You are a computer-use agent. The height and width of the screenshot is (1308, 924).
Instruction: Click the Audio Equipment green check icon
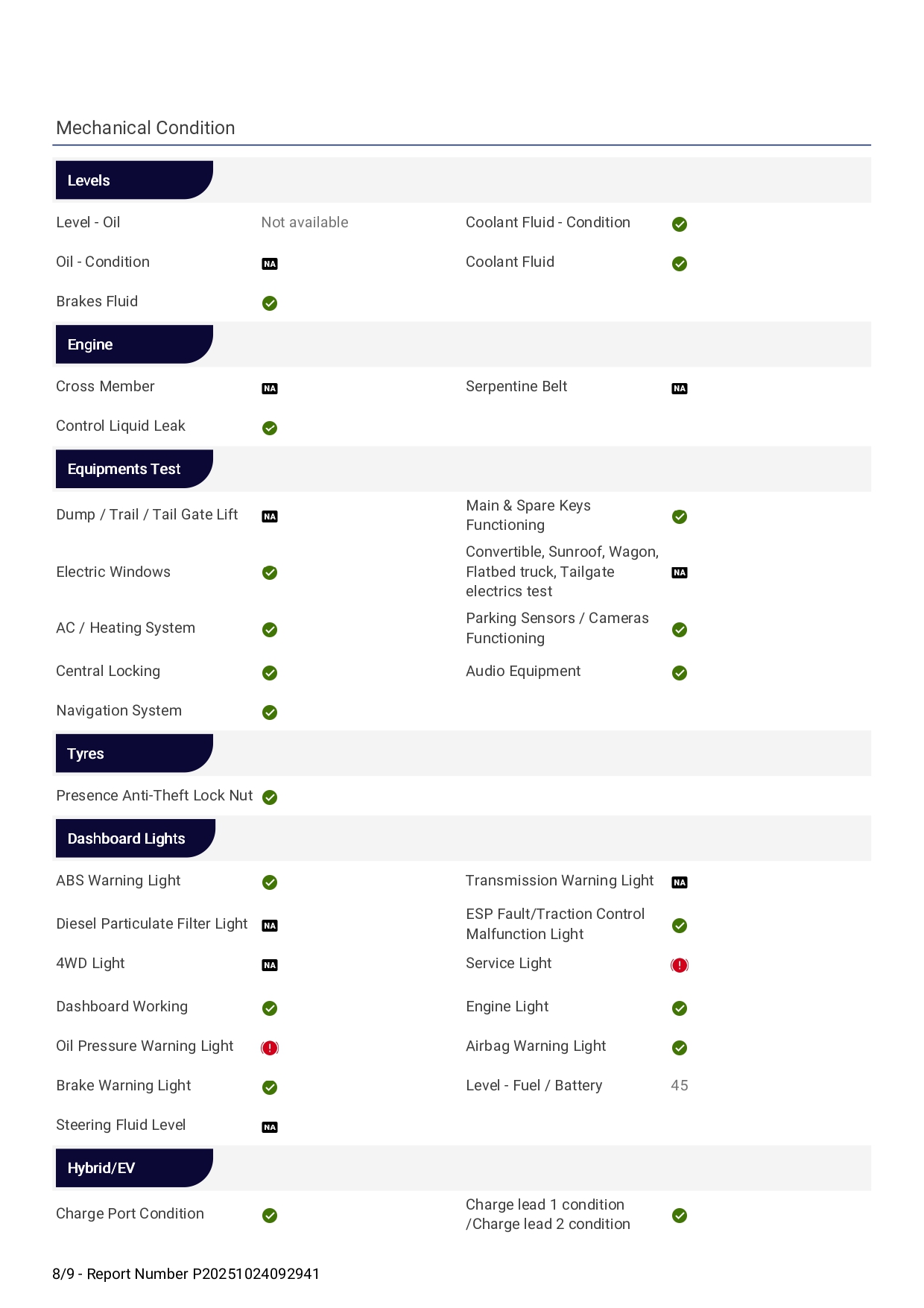pos(679,673)
